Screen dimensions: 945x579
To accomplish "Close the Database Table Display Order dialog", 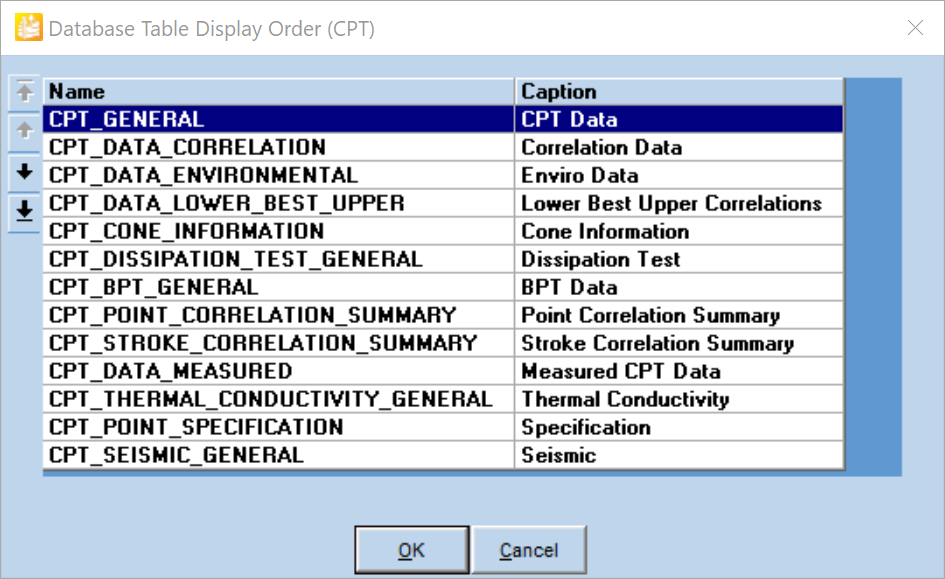I will [x=915, y=28].
